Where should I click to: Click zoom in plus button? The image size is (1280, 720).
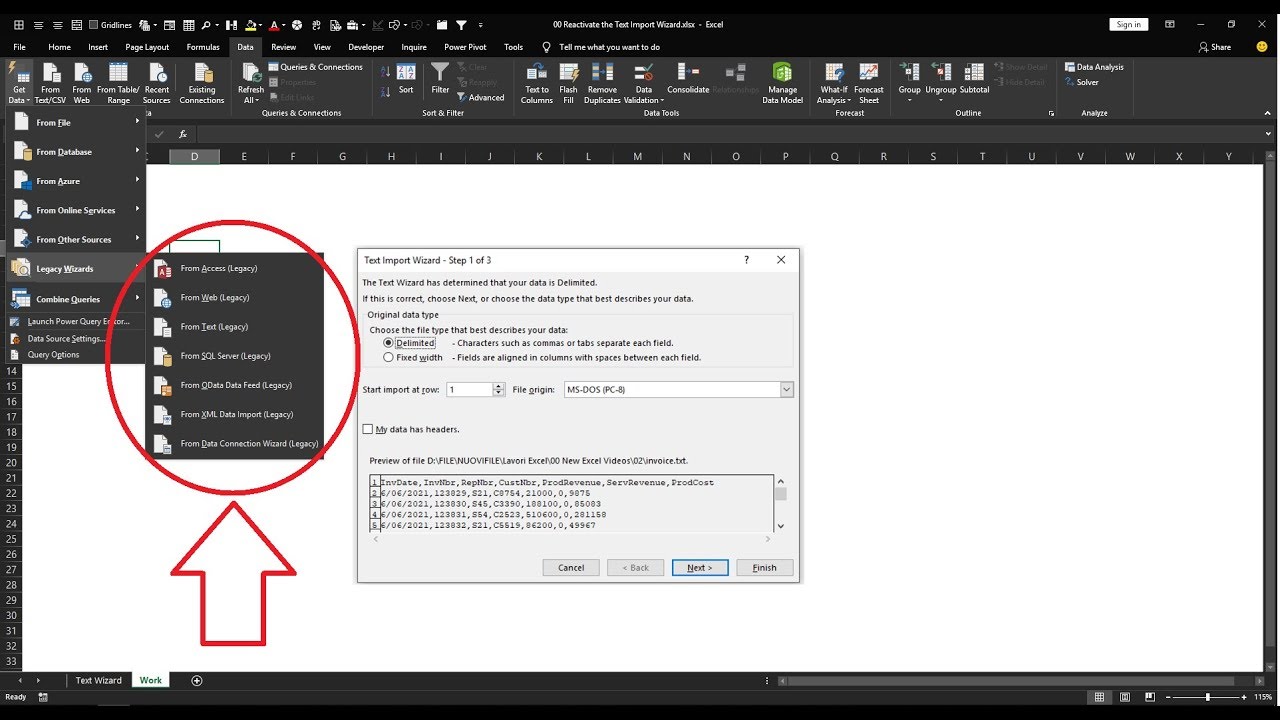1246,697
